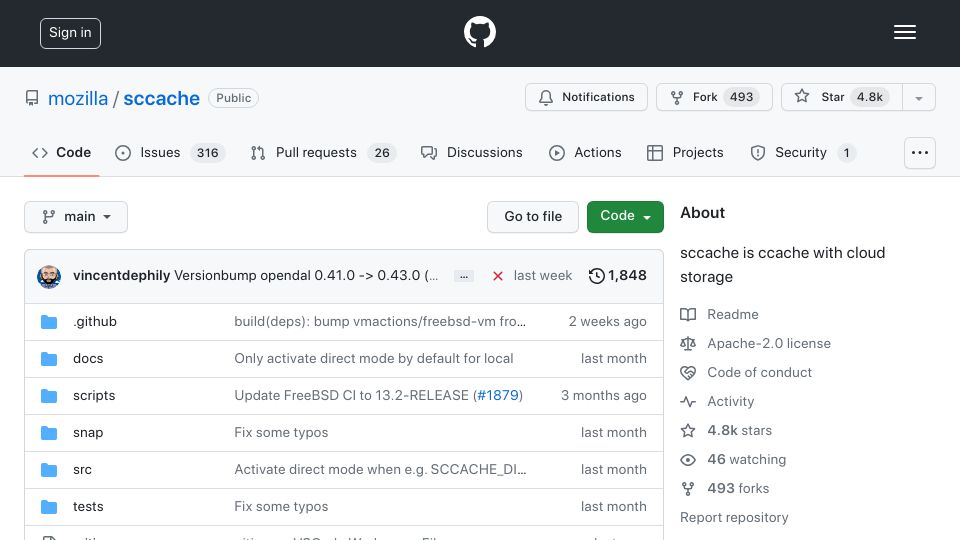Open 'Activate direct mode when' commit message

[380, 470]
